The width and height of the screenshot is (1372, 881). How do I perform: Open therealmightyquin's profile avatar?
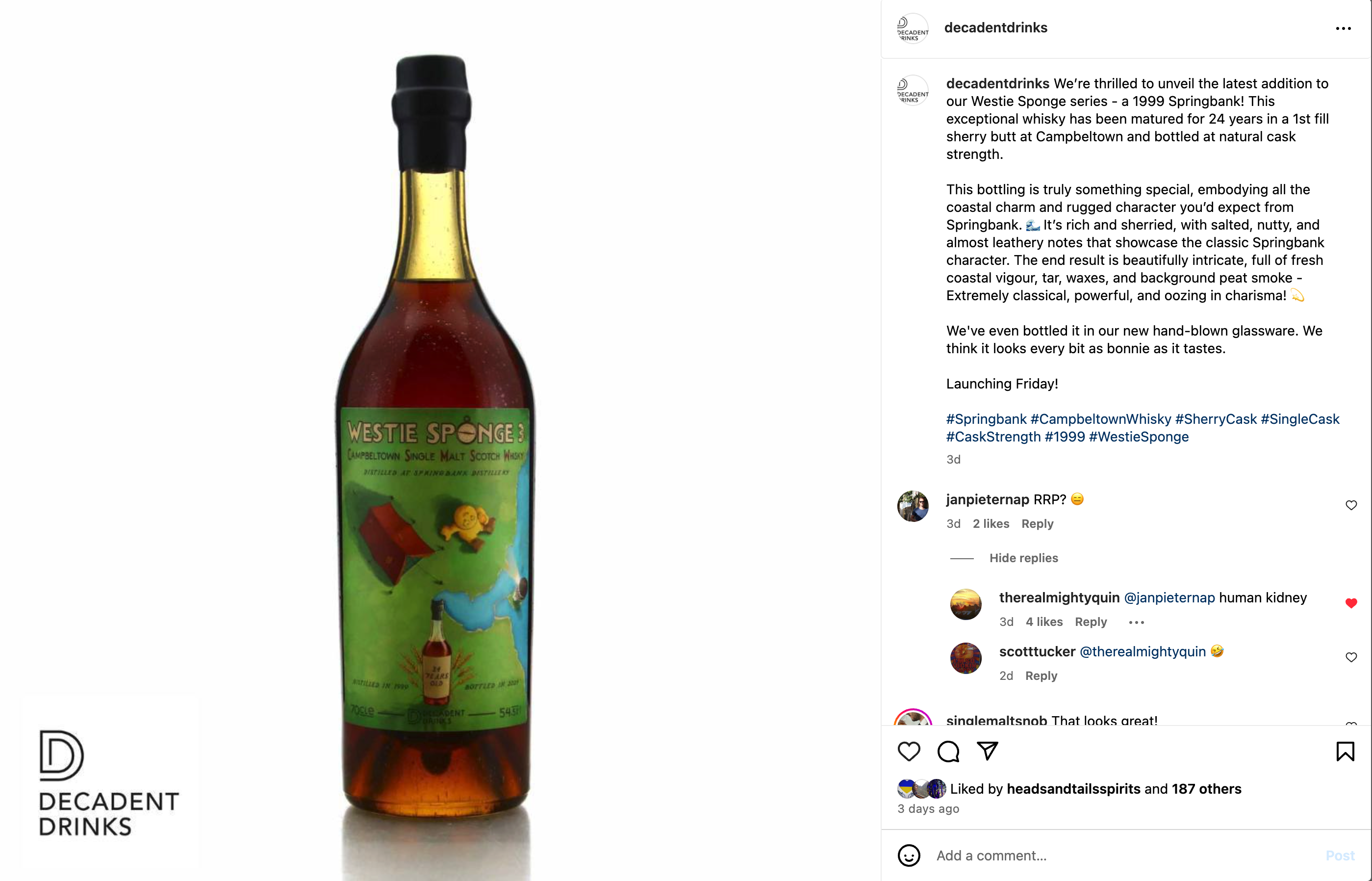pyautogui.click(x=966, y=604)
